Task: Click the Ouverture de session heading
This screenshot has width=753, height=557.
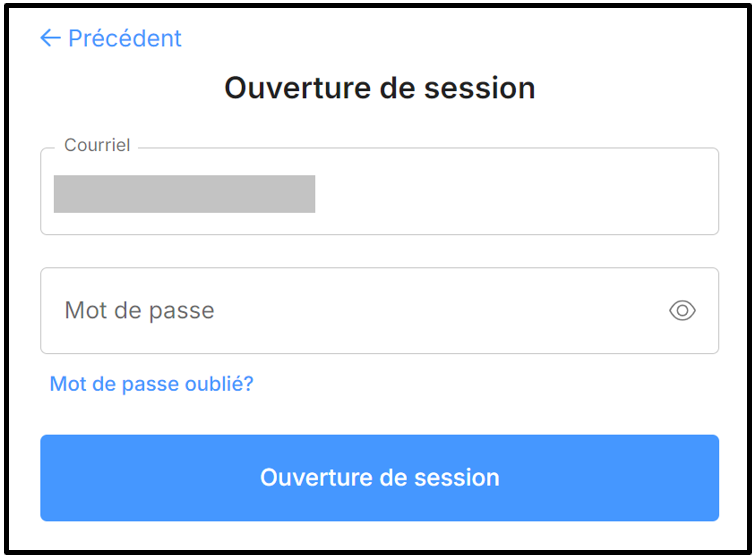Action: tap(379, 88)
